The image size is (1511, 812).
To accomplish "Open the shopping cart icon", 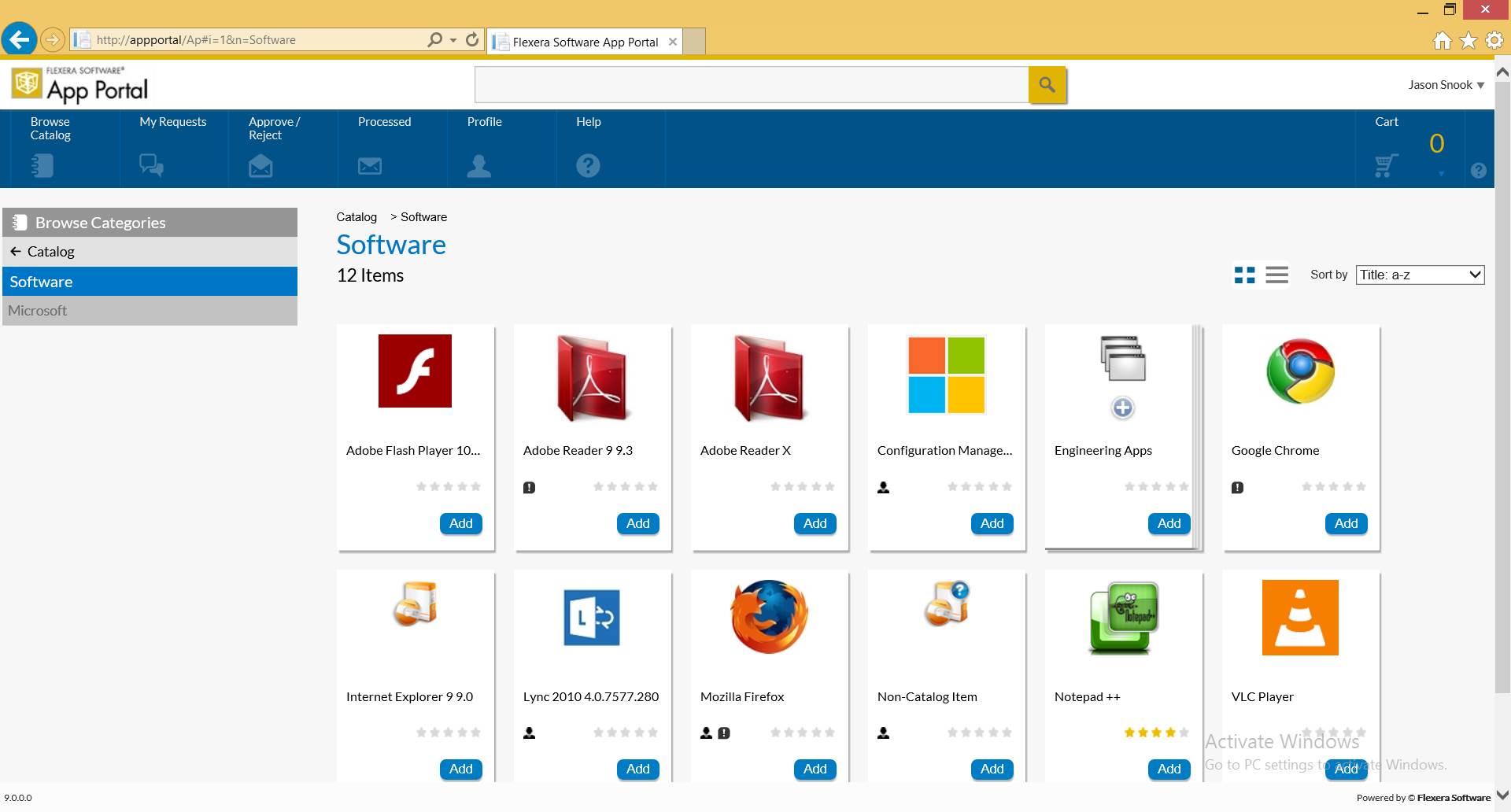I will (x=1387, y=165).
